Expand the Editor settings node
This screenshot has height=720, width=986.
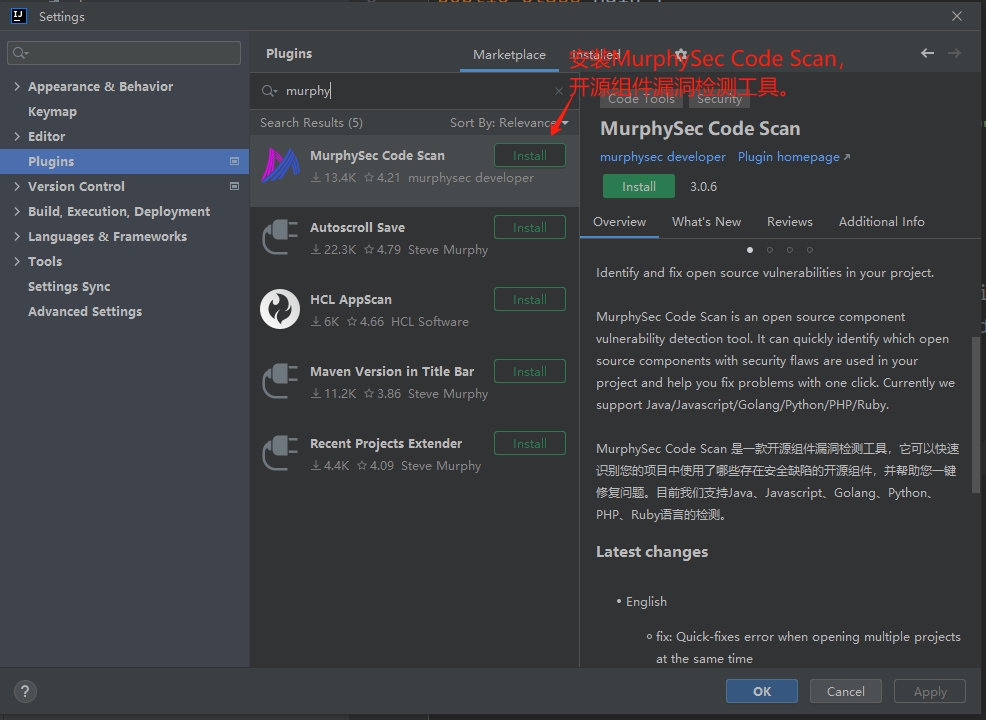tap(17, 136)
